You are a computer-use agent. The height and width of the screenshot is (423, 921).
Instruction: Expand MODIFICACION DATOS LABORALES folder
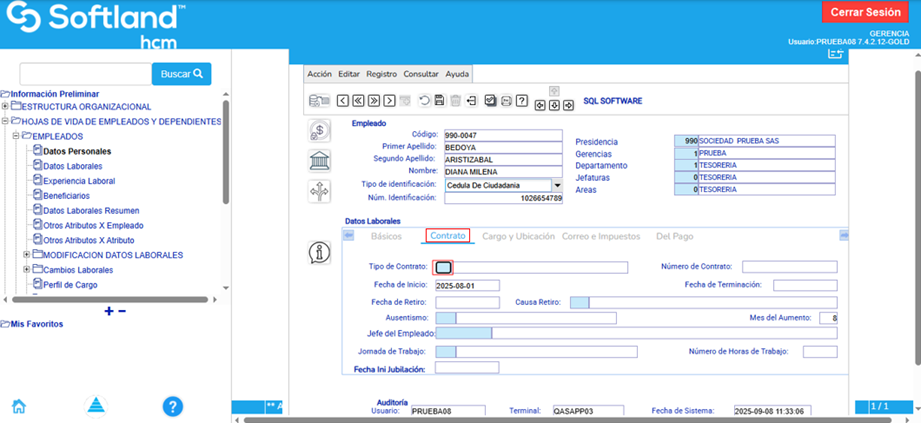[x=26, y=255]
